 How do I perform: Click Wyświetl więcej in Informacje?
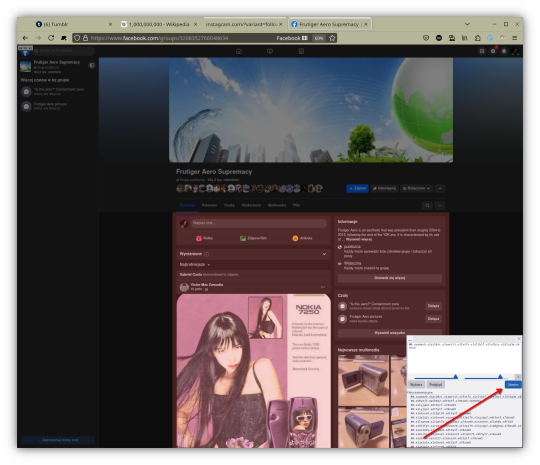coord(359,239)
